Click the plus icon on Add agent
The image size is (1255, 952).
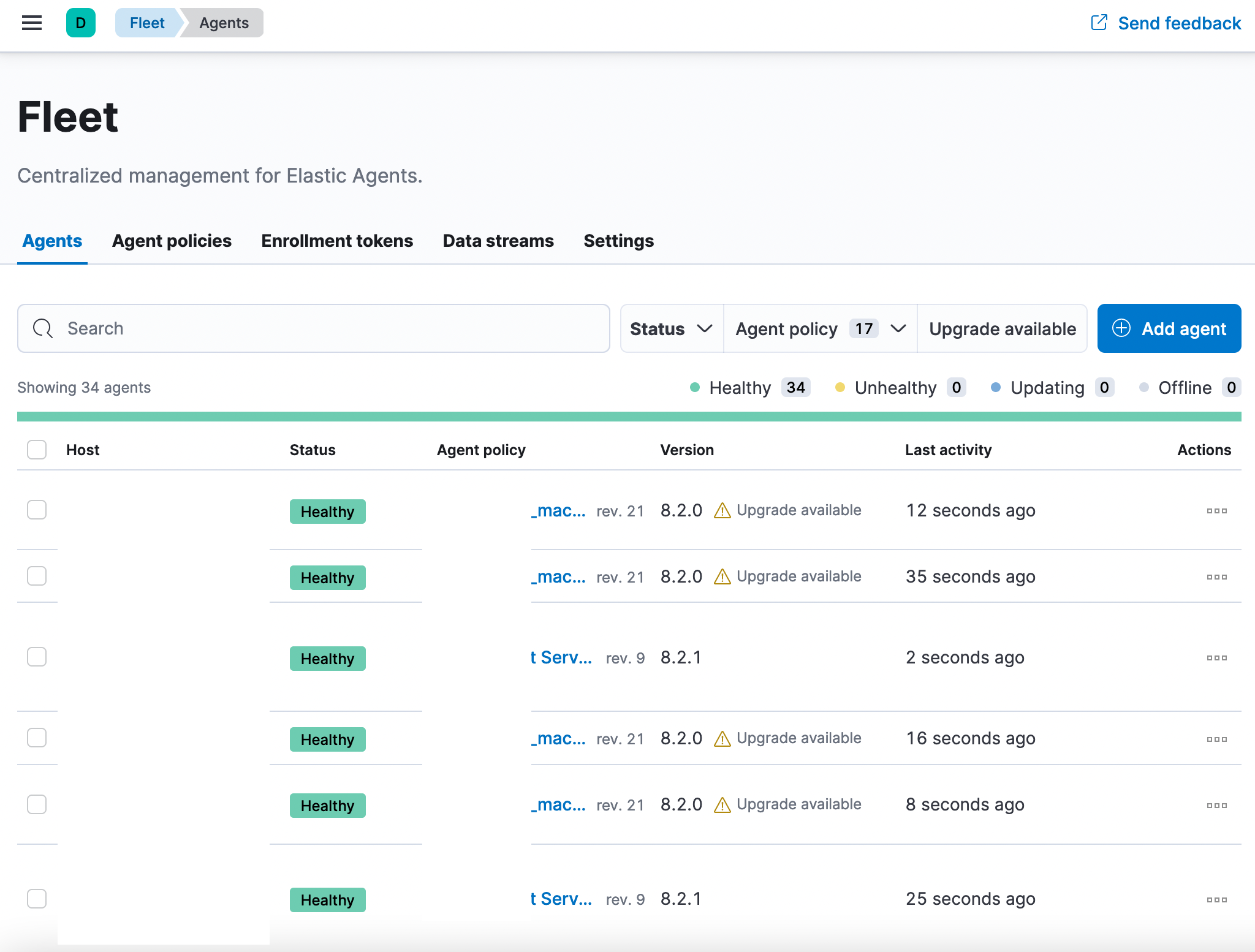1121,328
